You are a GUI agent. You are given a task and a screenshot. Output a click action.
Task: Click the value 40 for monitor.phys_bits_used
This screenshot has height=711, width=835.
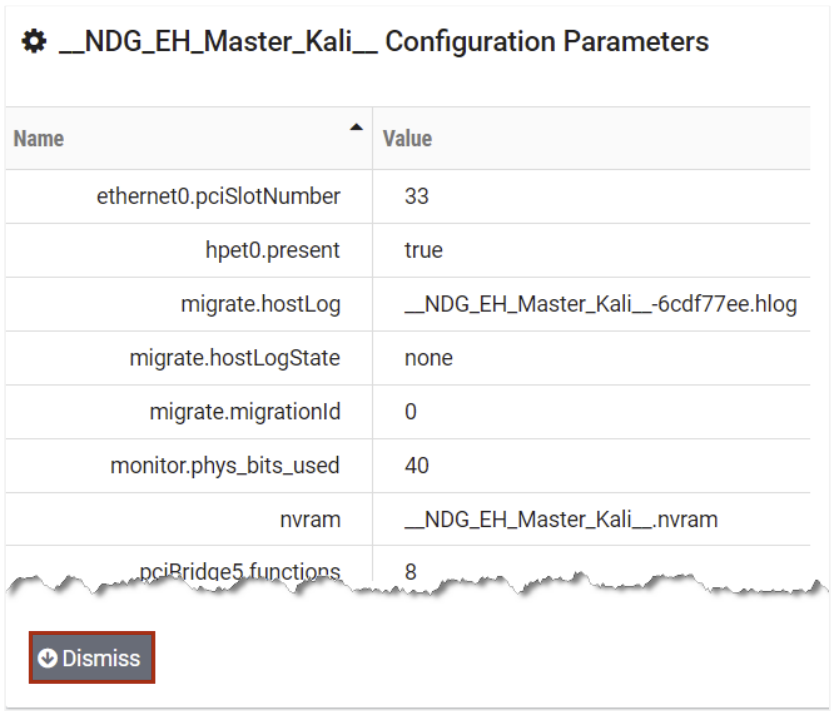[416, 466]
